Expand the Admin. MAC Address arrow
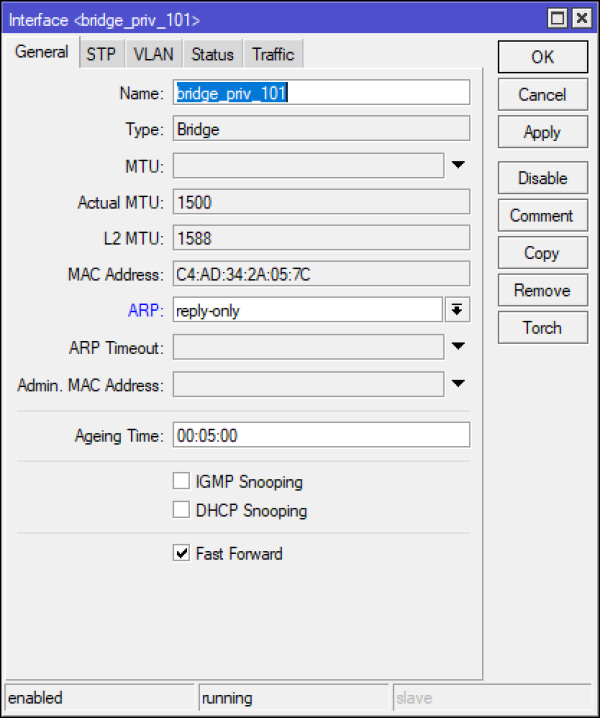 [458, 384]
